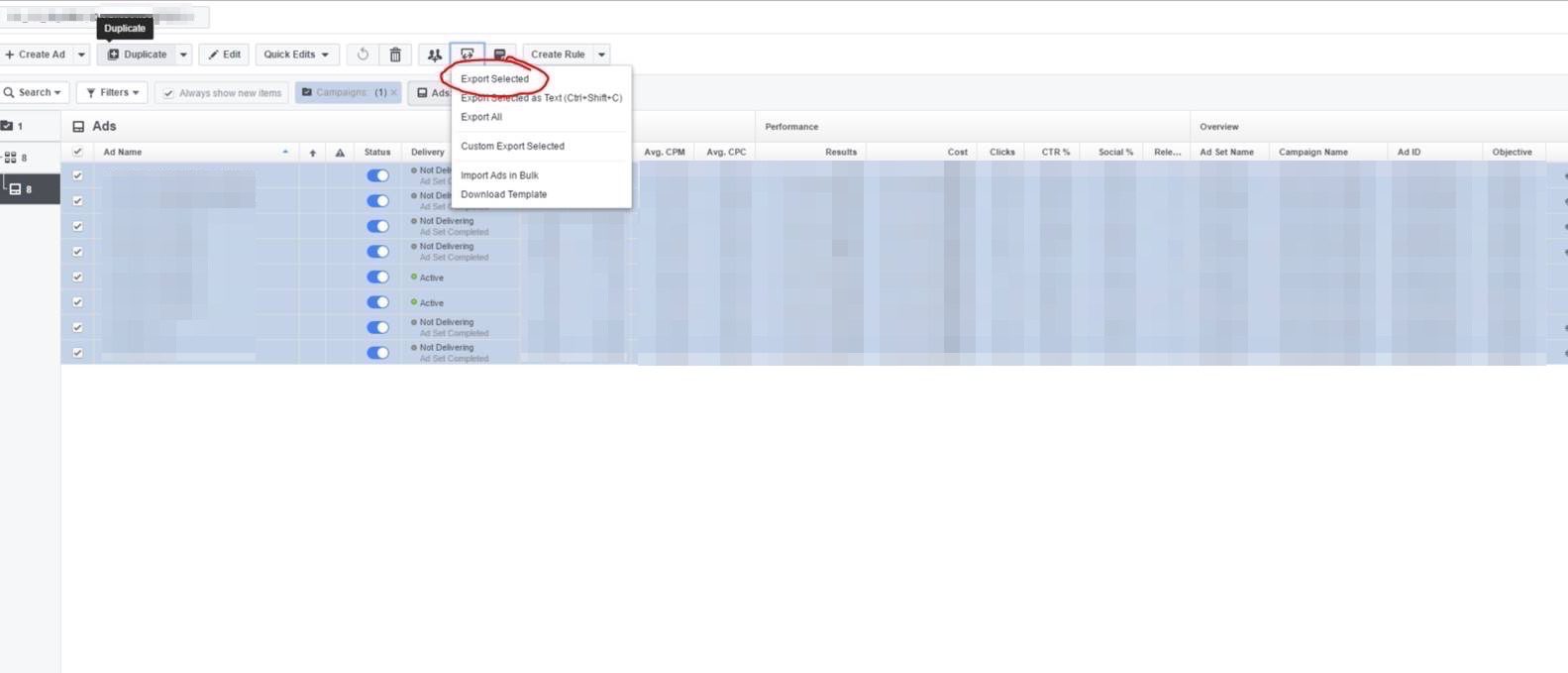The height and width of the screenshot is (673, 1568).
Task: Click the revert changes circular arrow icon
Action: 363,55
